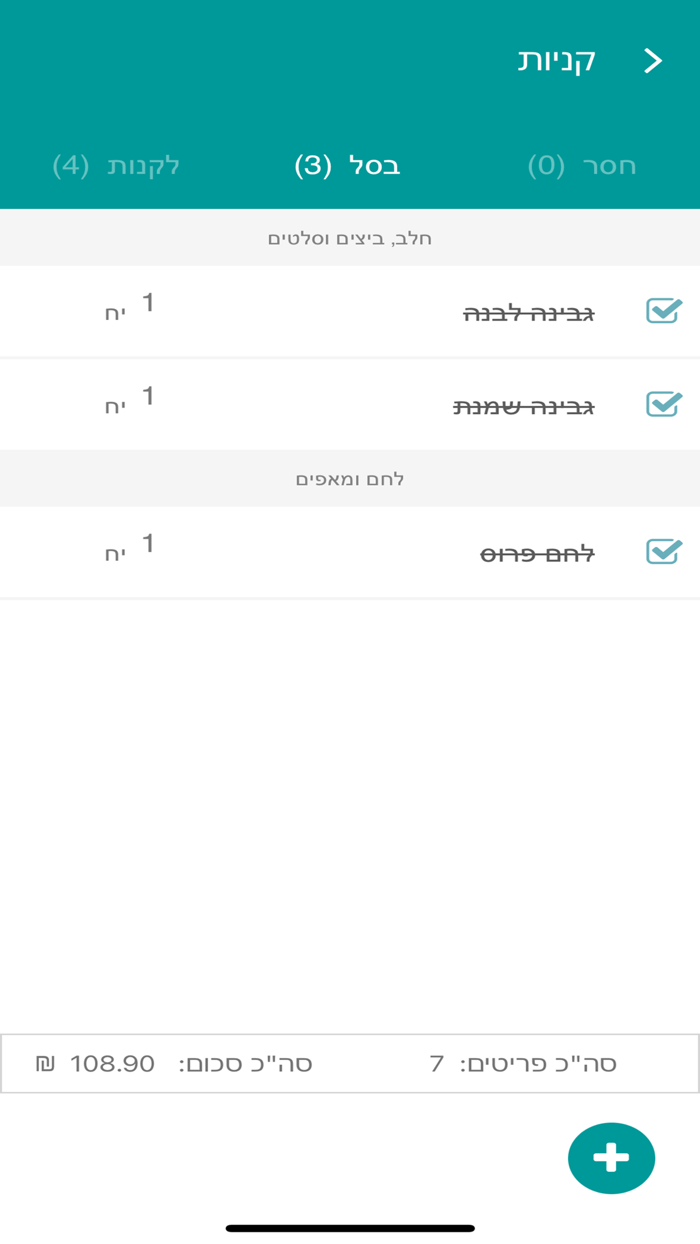
Task: Expand the shopping summary bar
Action: tap(350, 1063)
